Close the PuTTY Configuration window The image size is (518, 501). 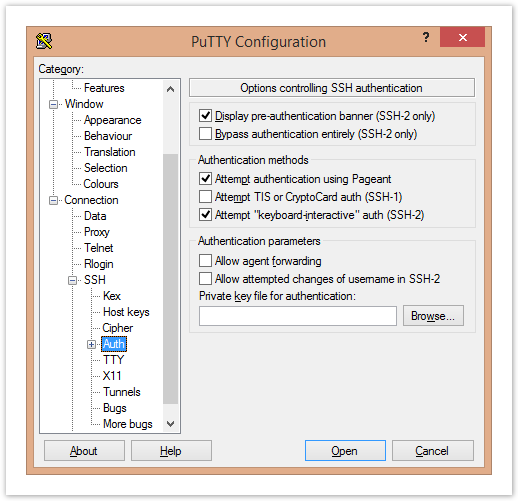click(462, 37)
